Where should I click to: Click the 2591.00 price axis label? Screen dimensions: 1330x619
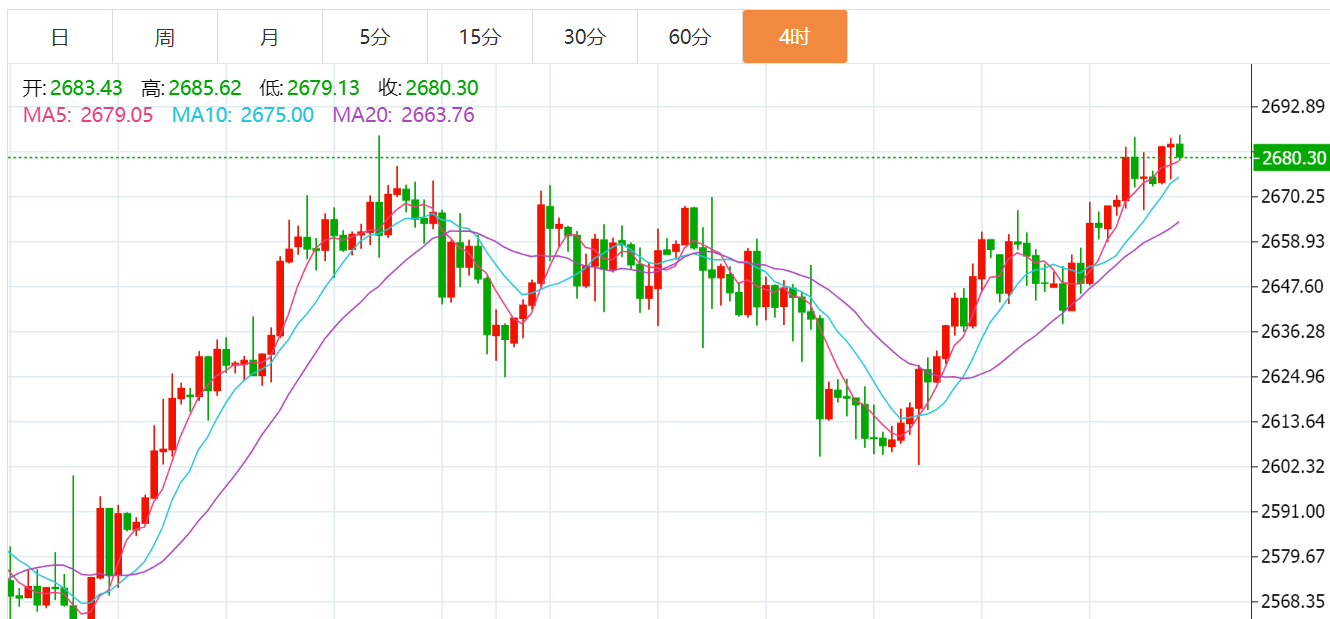pos(1293,511)
